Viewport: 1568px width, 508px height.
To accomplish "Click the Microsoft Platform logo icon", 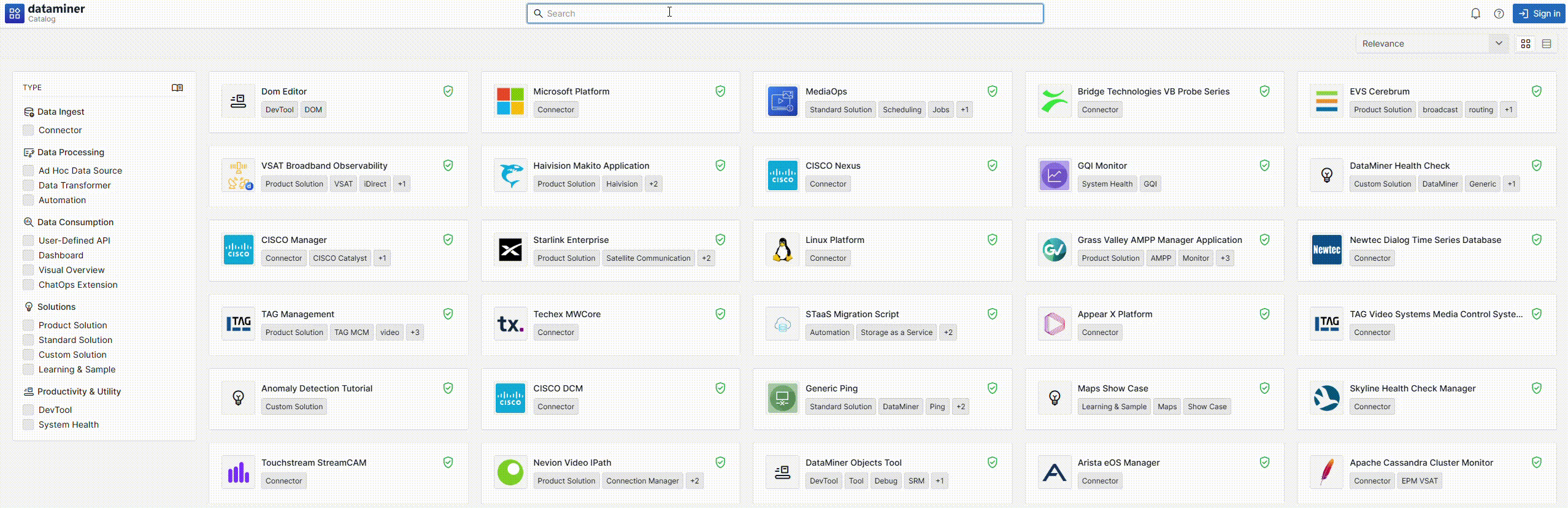I will [x=510, y=101].
